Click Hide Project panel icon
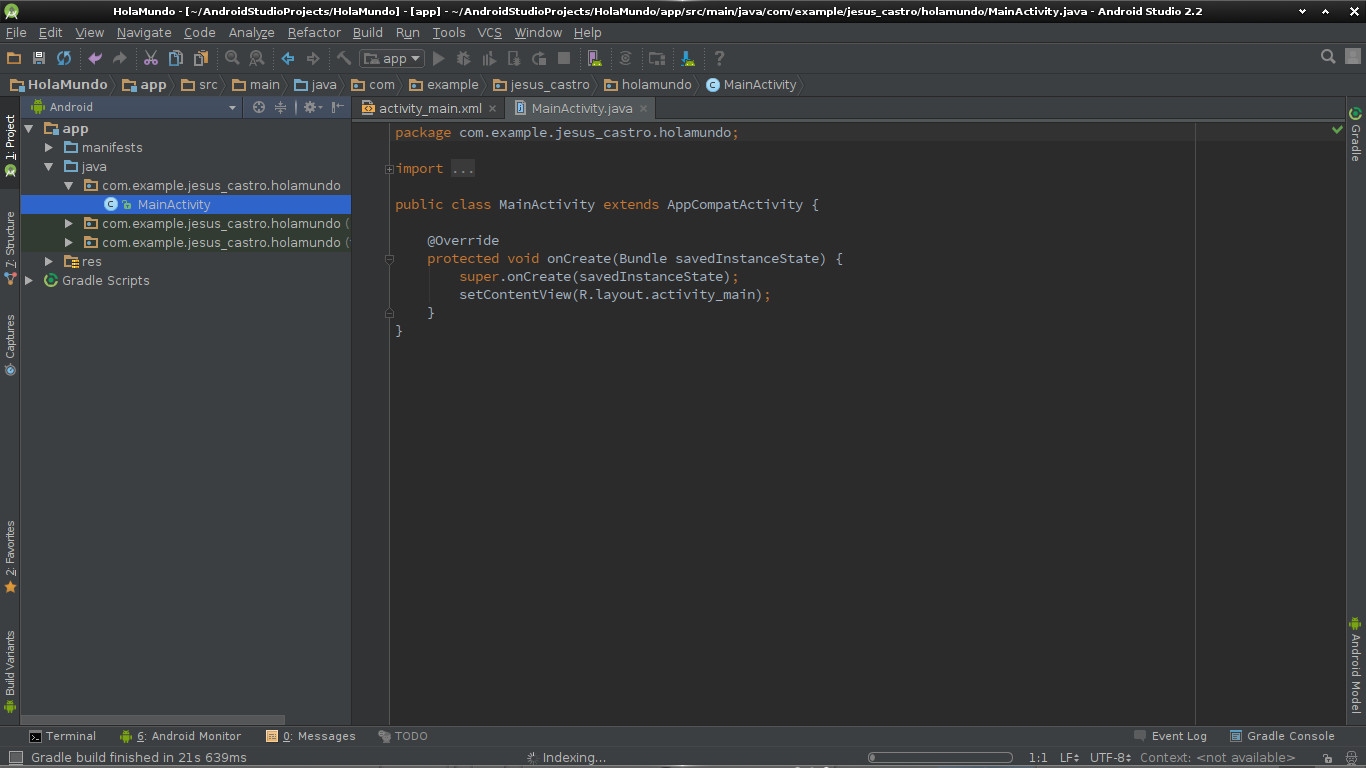Screen dimensions: 1366x768 point(338,107)
